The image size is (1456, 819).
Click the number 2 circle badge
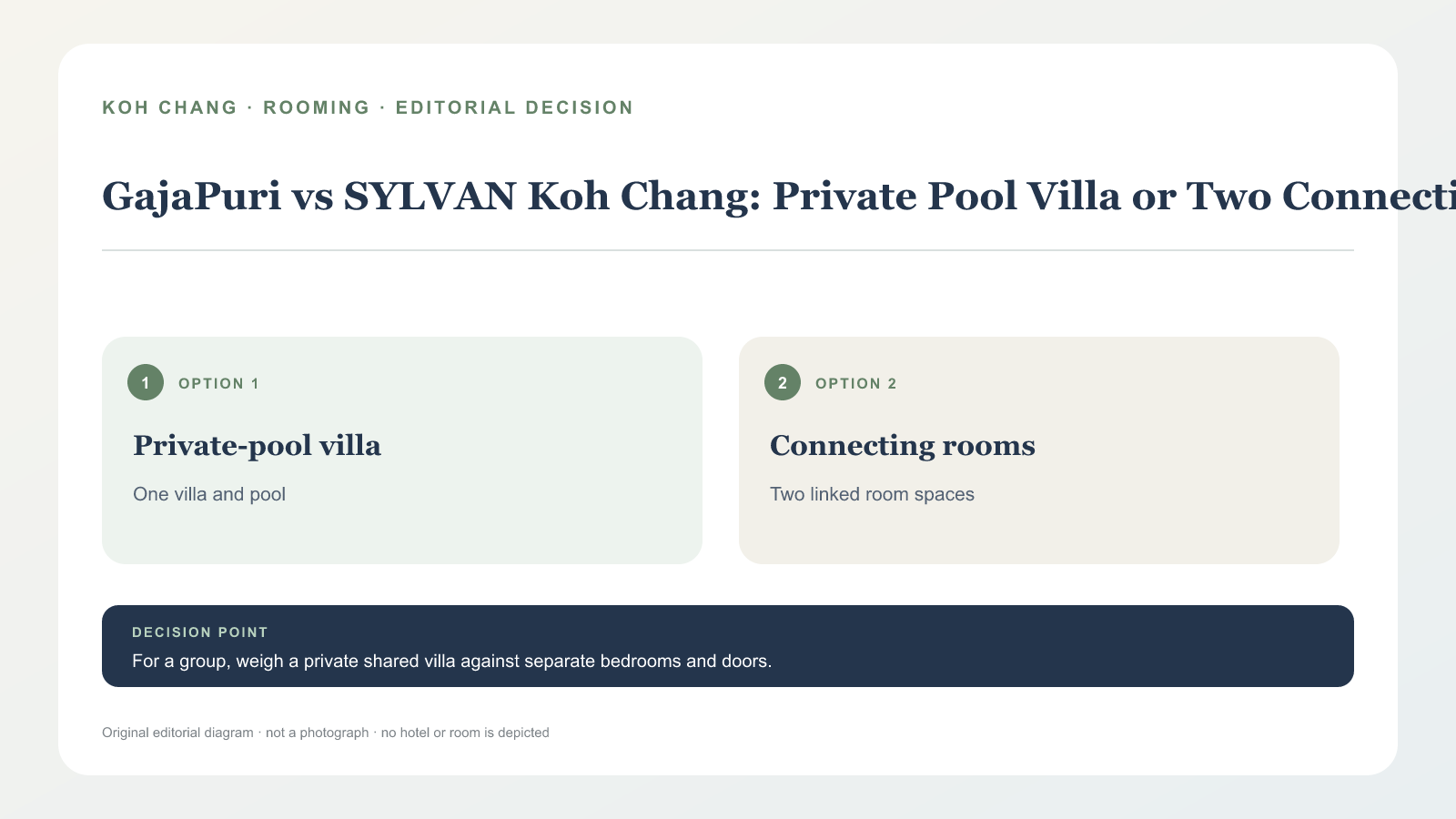click(x=783, y=382)
